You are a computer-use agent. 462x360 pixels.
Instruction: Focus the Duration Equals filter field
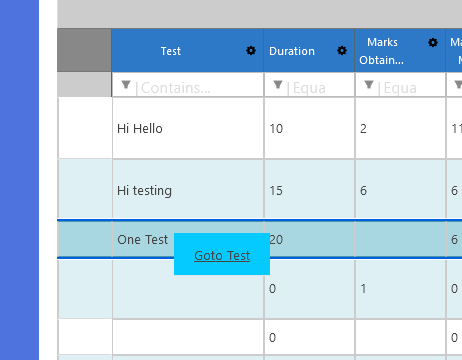(319, 88)
